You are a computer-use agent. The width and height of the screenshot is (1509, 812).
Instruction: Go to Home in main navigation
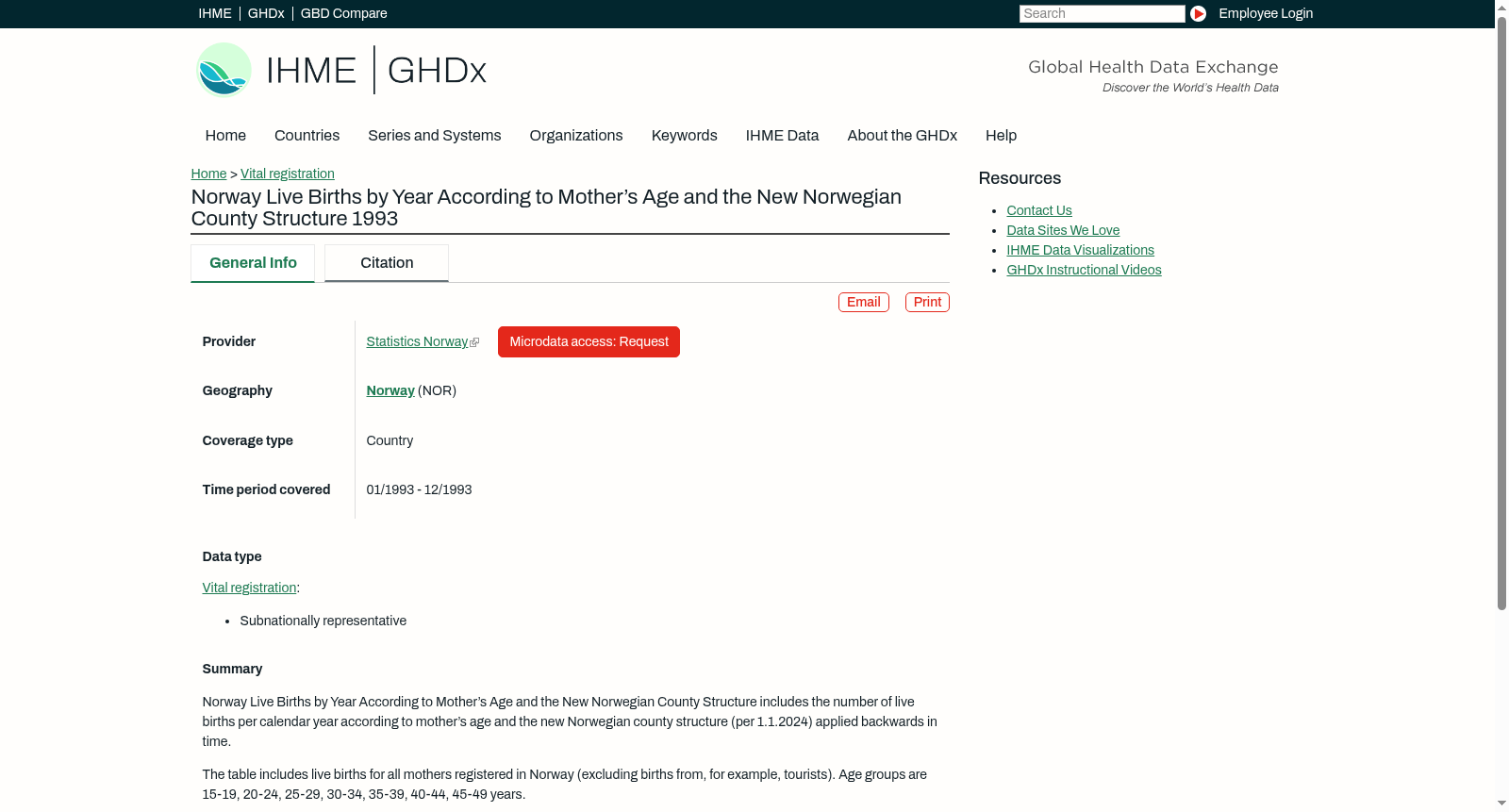tap(225, 136)
